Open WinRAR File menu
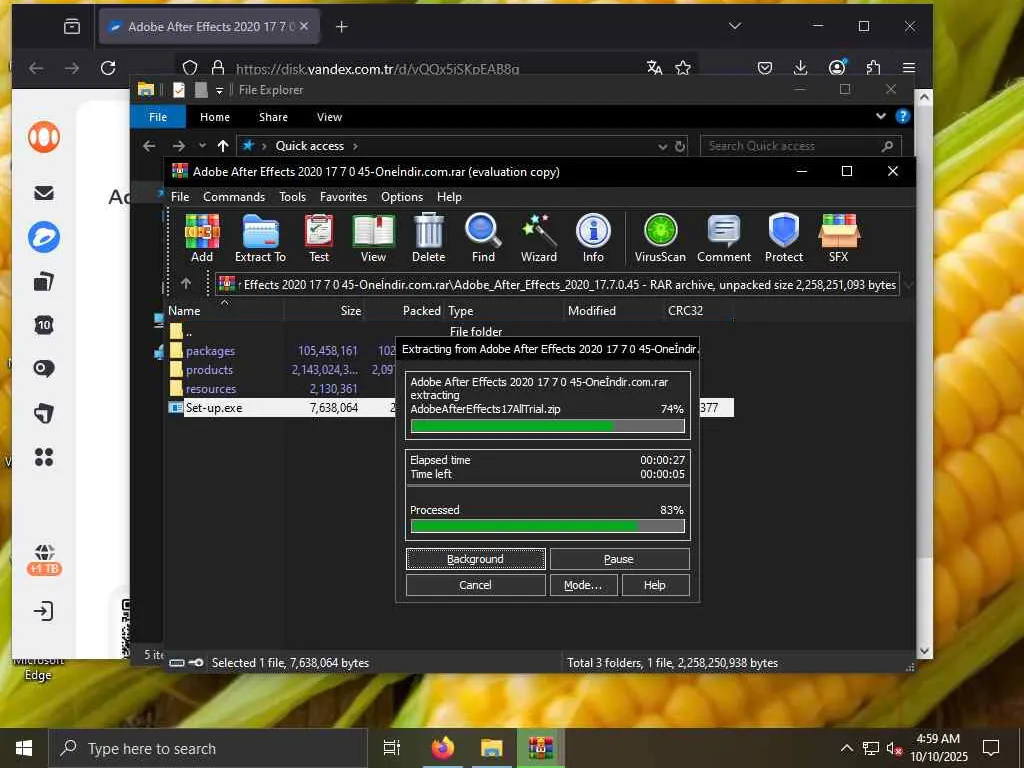Image resolution: width=1024 pixels, height=768 pixels. (x=180, y=197)
